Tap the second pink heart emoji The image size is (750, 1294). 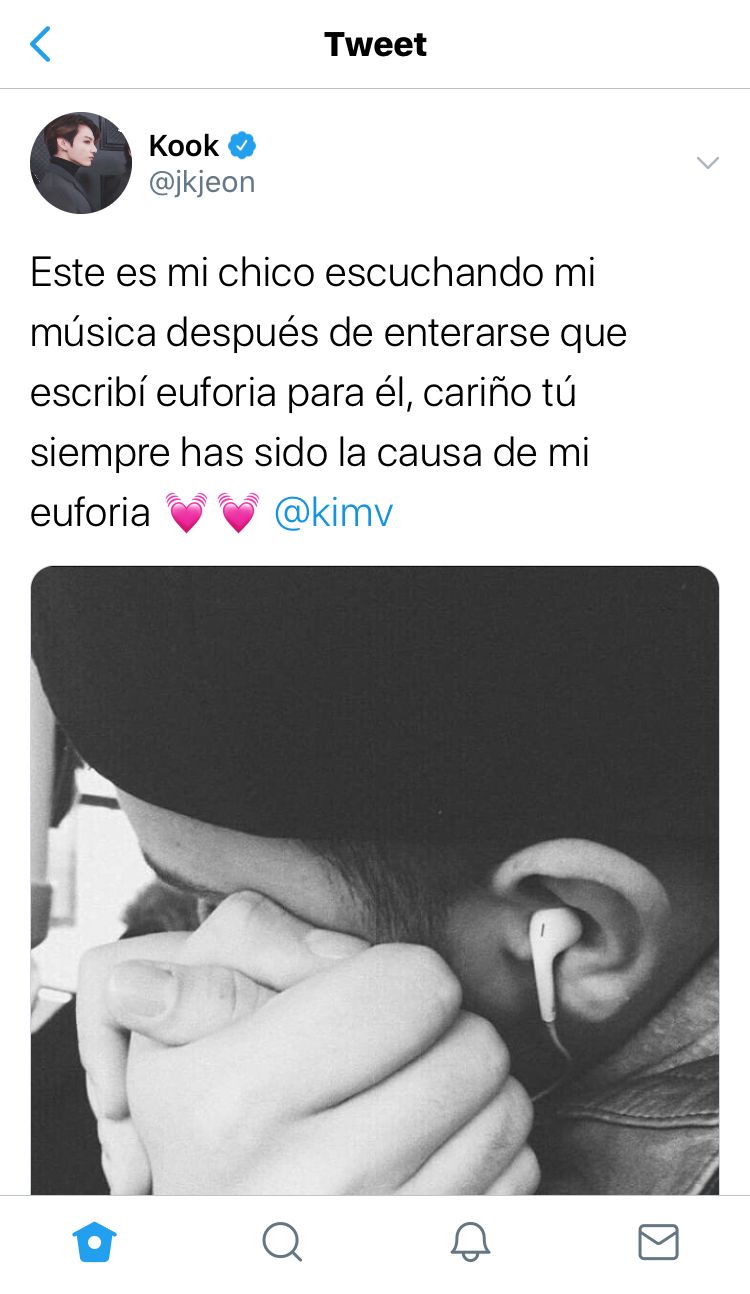coord(238,513)
